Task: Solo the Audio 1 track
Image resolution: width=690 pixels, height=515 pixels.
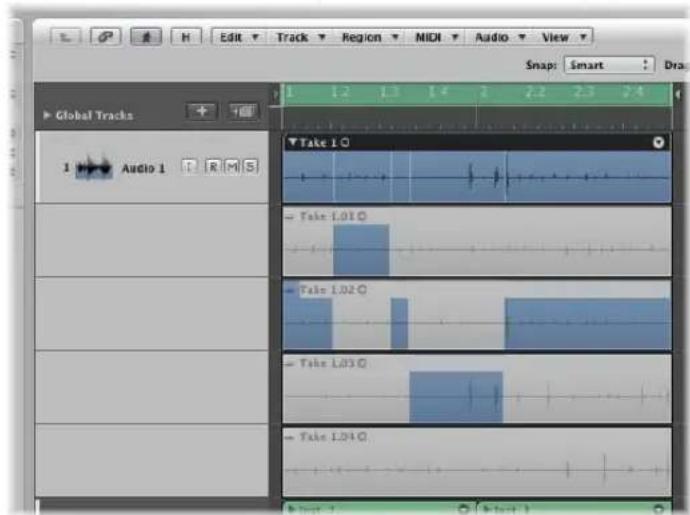Action: (x=250, y=166)
